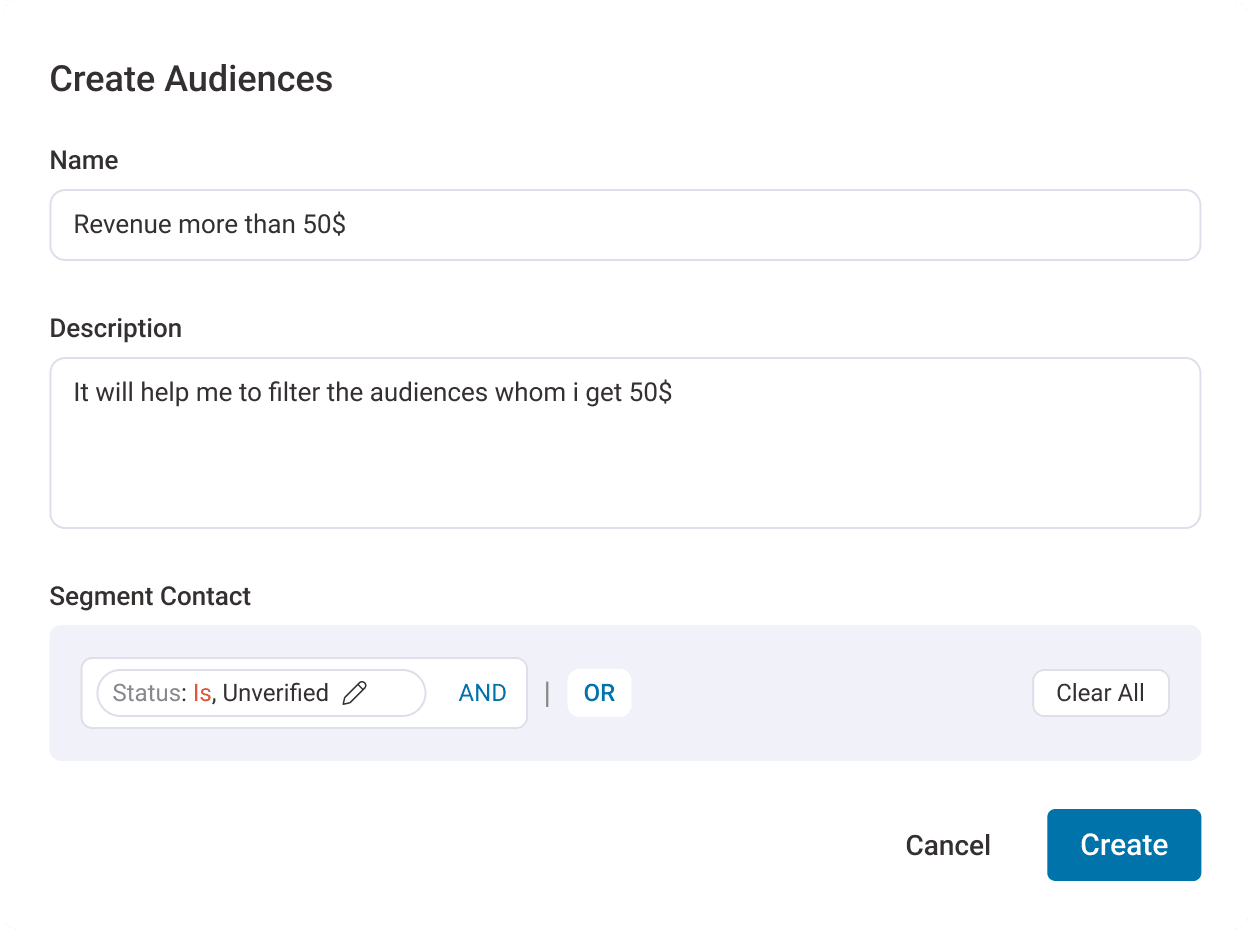
Task: Click the Name input field
Action: pyautogui.click(x=625, y=225)
